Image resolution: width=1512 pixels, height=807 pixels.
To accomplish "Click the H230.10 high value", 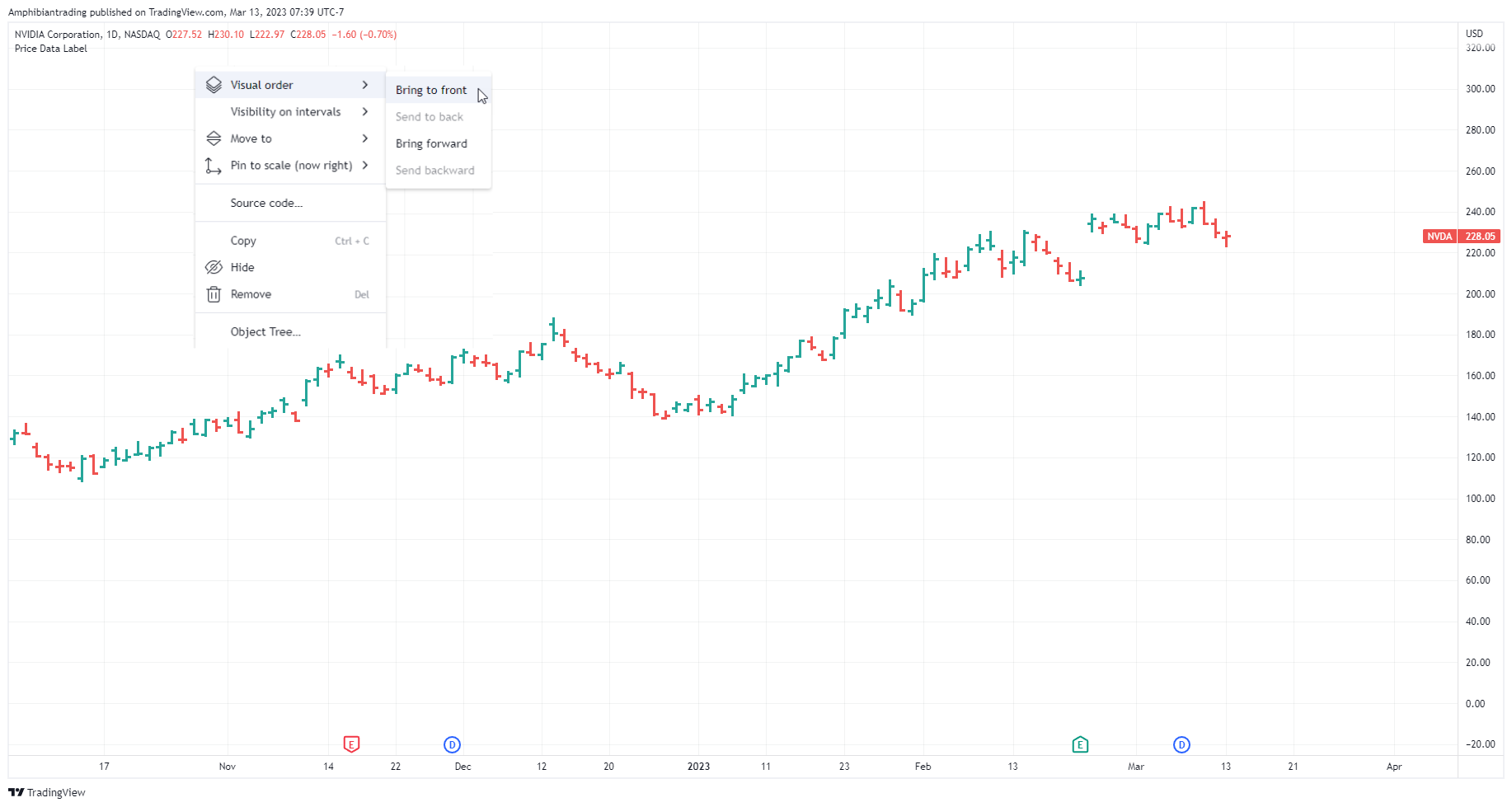I will [x=226, y=35].
